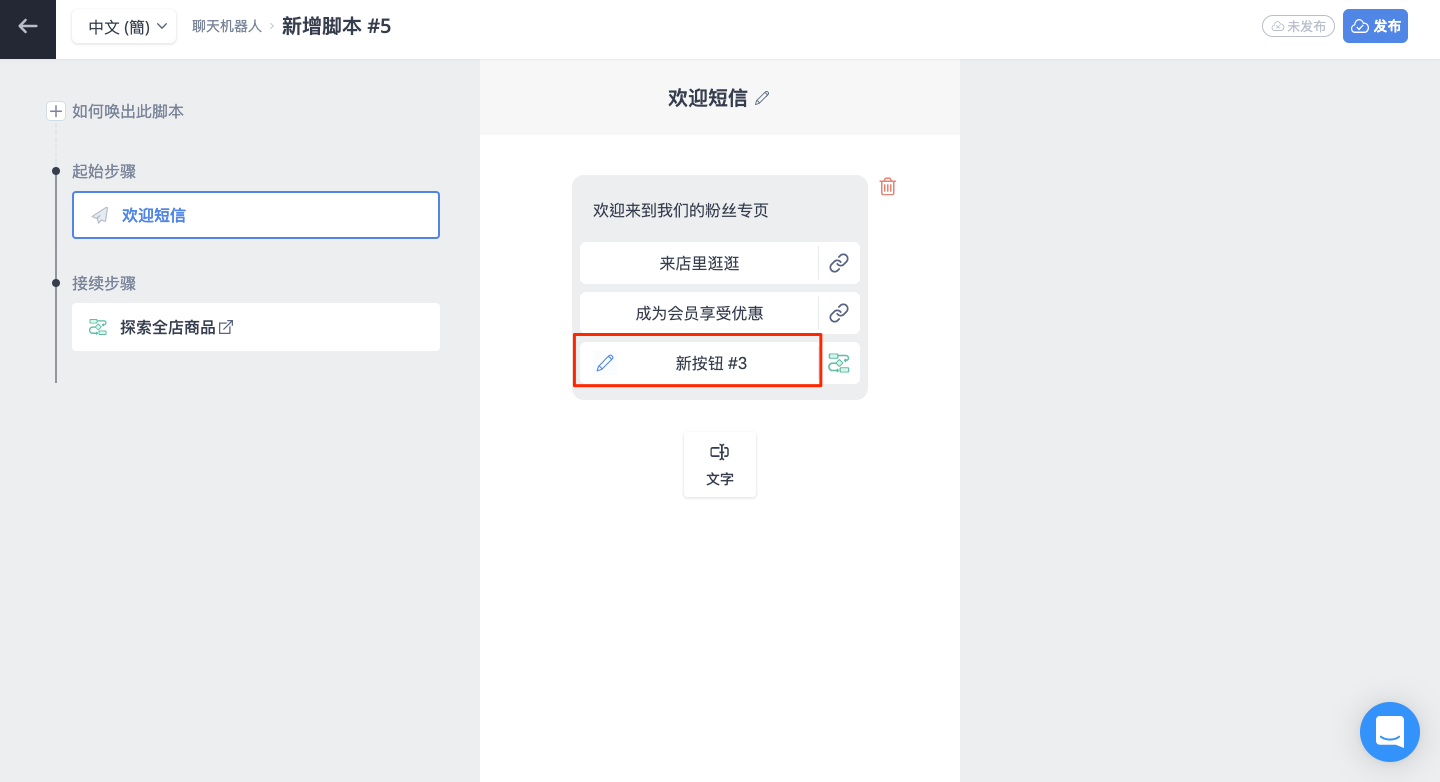
Task: Go back using the left arrow icon
Action: [x=28, y=27]
